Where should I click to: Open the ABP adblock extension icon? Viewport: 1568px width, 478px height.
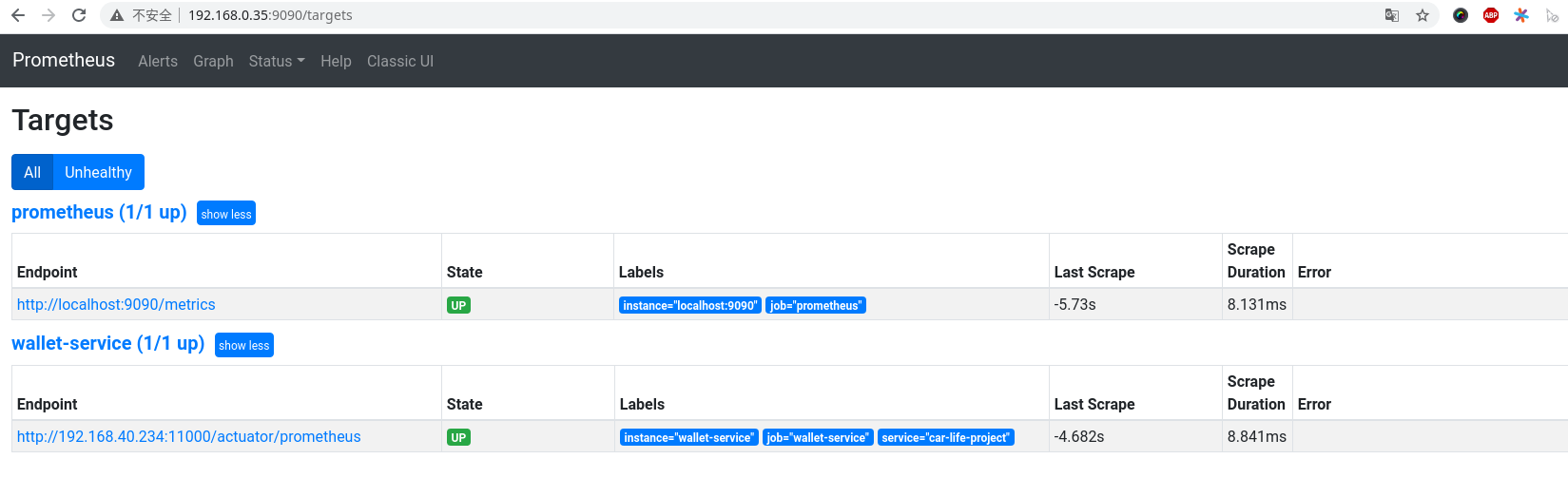pyautogui.click(x=1491, y=15)
